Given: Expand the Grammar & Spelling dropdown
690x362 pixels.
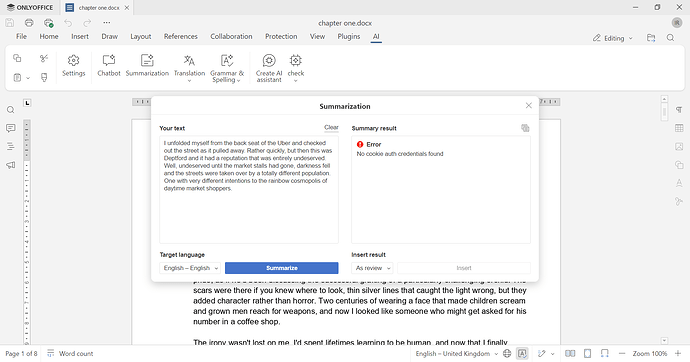Looking at the screenshot, I should coord(239,80).
